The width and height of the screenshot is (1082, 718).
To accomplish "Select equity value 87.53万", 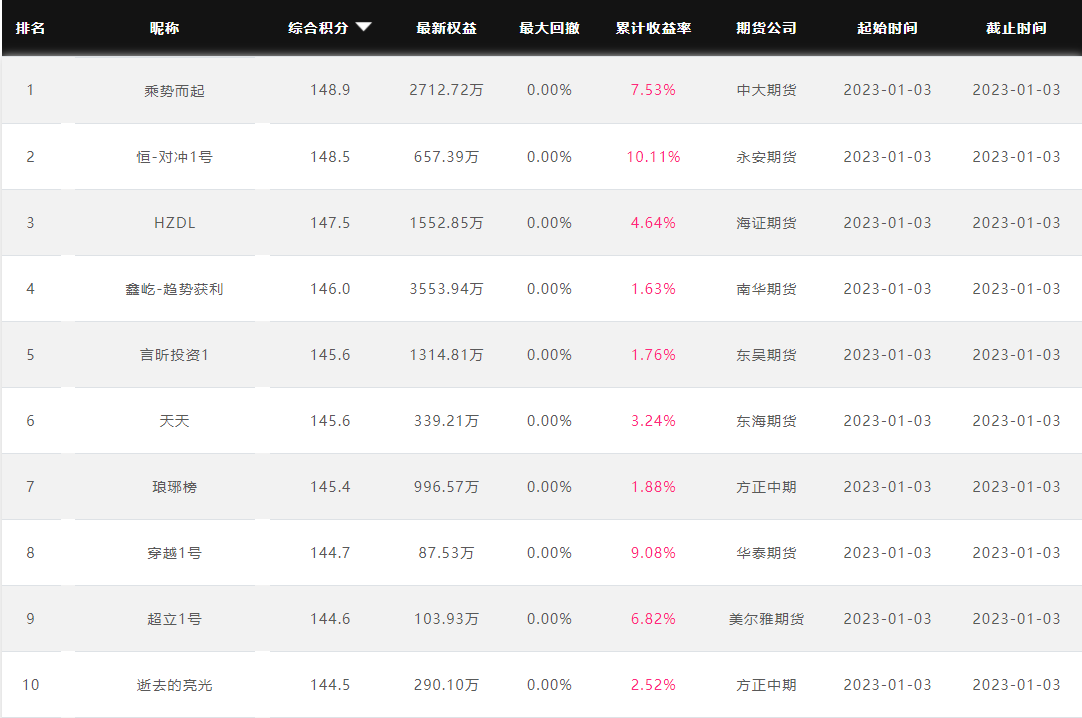I will pyautogui.click(x=446, y=553).
